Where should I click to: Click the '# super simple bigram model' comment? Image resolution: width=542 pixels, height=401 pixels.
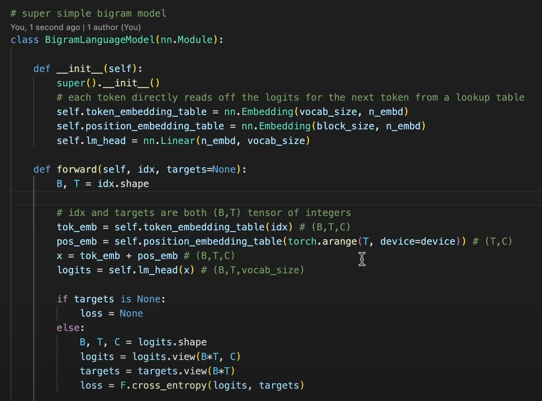coord(88,13)
